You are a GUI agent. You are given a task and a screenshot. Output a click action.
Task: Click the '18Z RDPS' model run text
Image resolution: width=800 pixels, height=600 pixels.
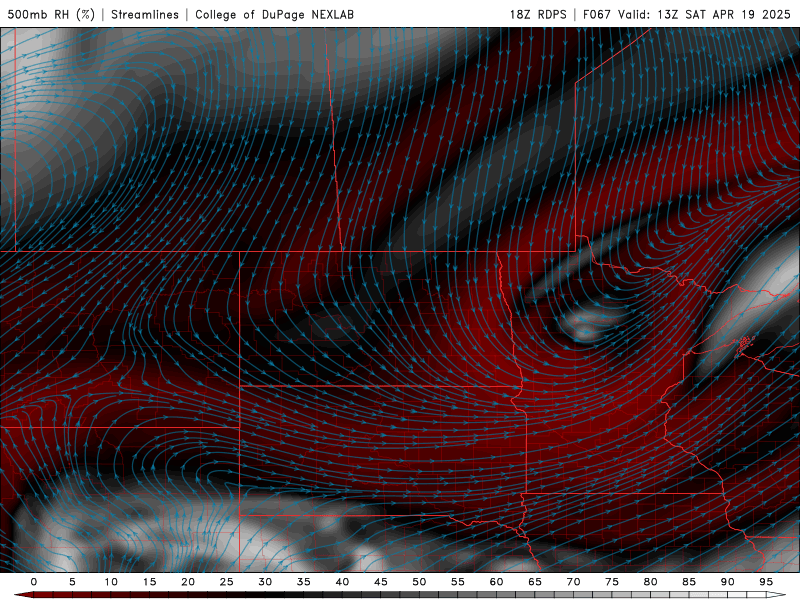tap(538, 14)
